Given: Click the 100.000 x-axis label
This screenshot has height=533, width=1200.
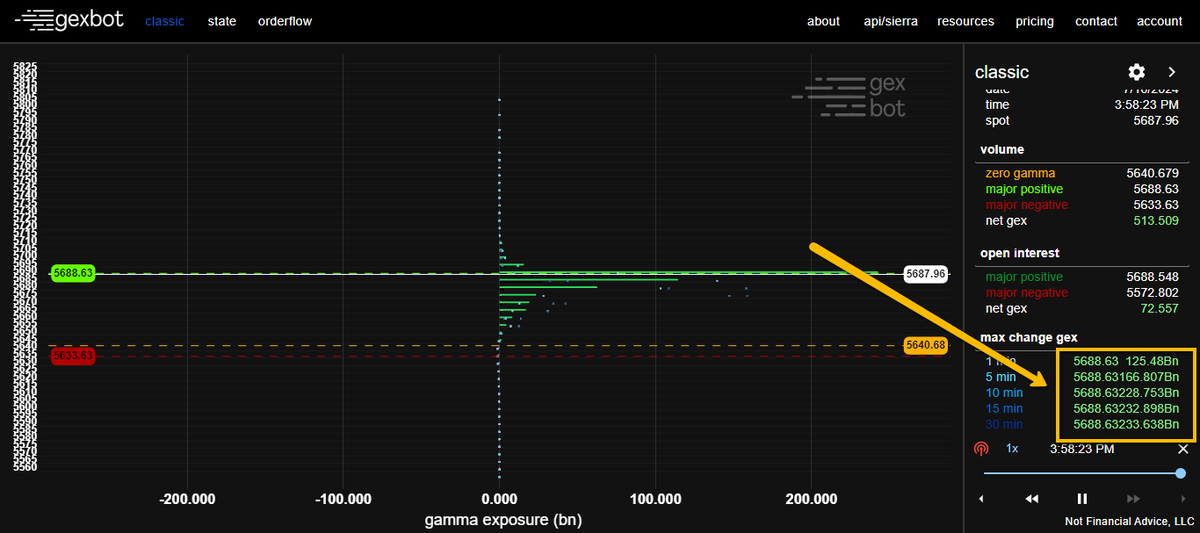Looking at the screenshot, I should (655, 498).
